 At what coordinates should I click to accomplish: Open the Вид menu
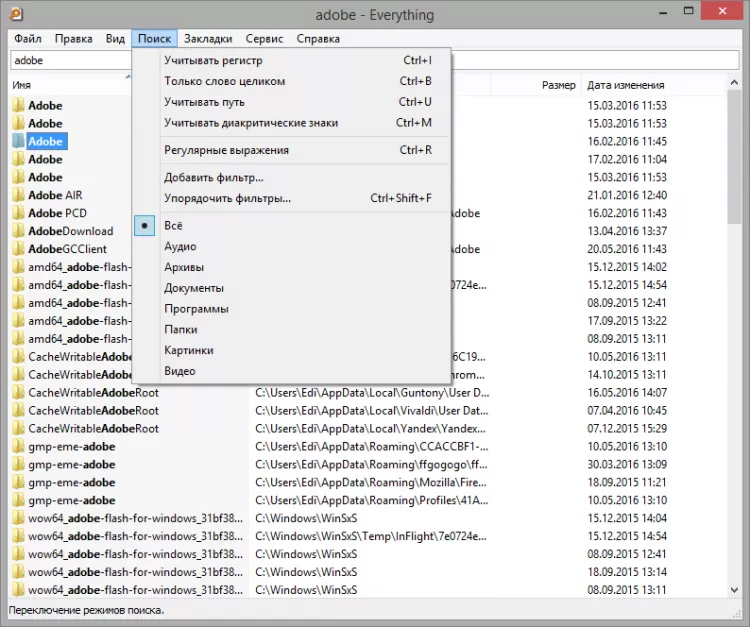[115, 39]
